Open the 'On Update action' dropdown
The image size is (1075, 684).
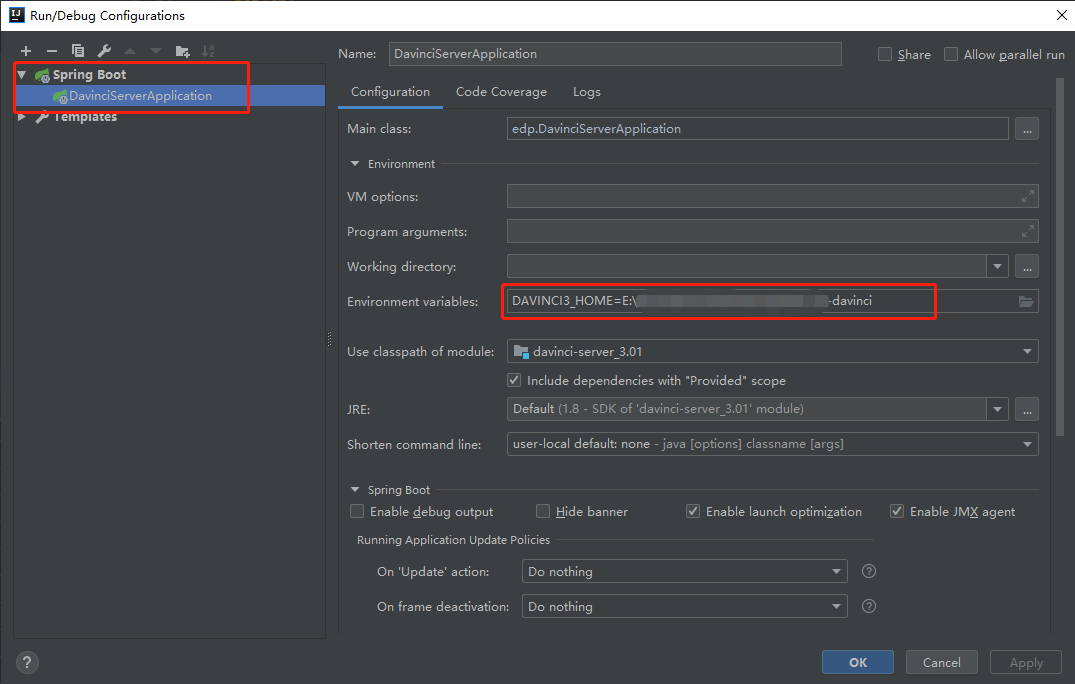click(x=836, y=571)
